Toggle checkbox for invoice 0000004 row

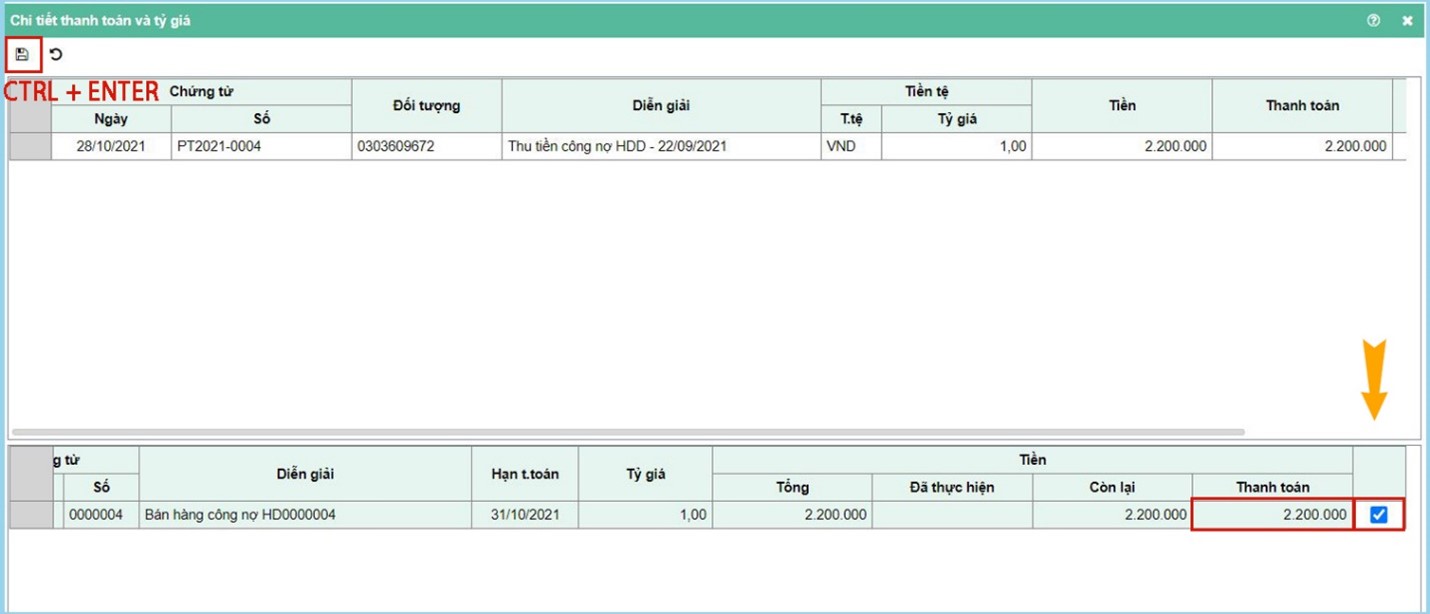point(1379,515)
